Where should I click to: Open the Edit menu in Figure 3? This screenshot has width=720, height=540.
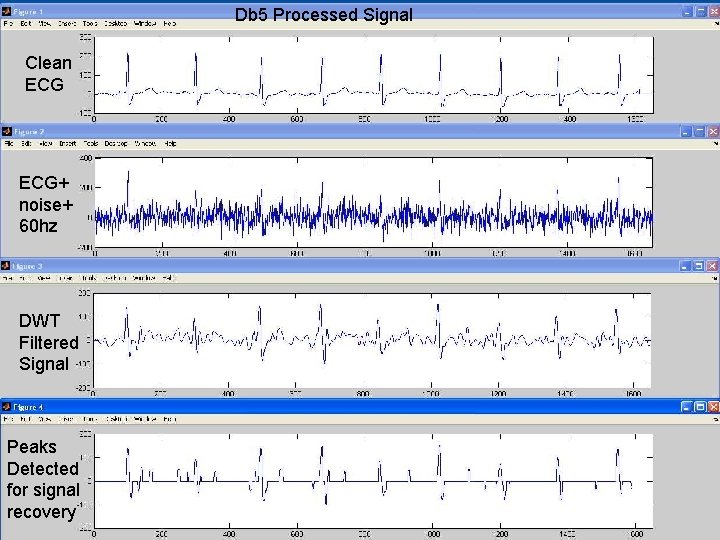pyautogui.click(x=24, y=278)
